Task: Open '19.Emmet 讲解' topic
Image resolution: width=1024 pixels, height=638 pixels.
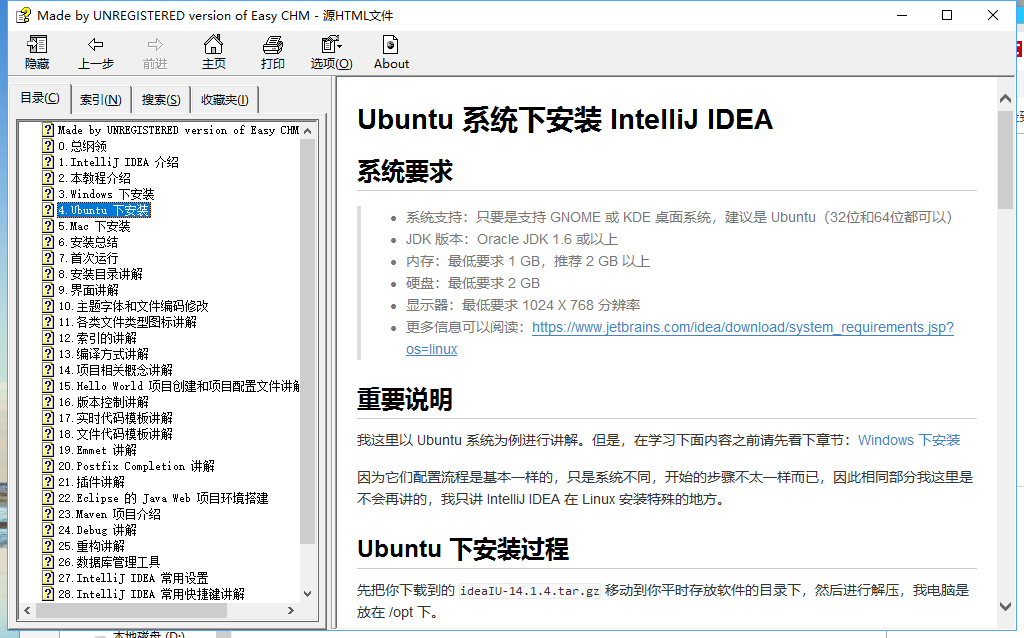Action: pos(97,450)
